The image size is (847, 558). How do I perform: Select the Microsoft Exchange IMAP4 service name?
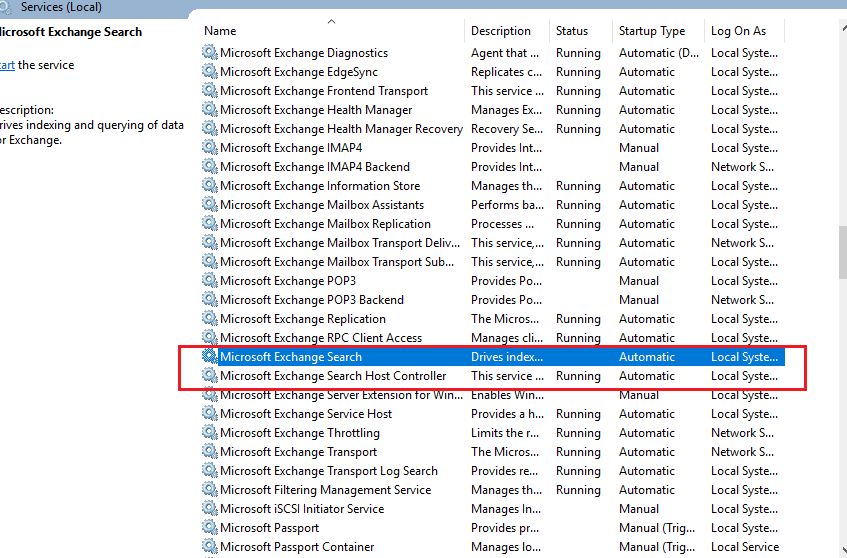point(291,147)
